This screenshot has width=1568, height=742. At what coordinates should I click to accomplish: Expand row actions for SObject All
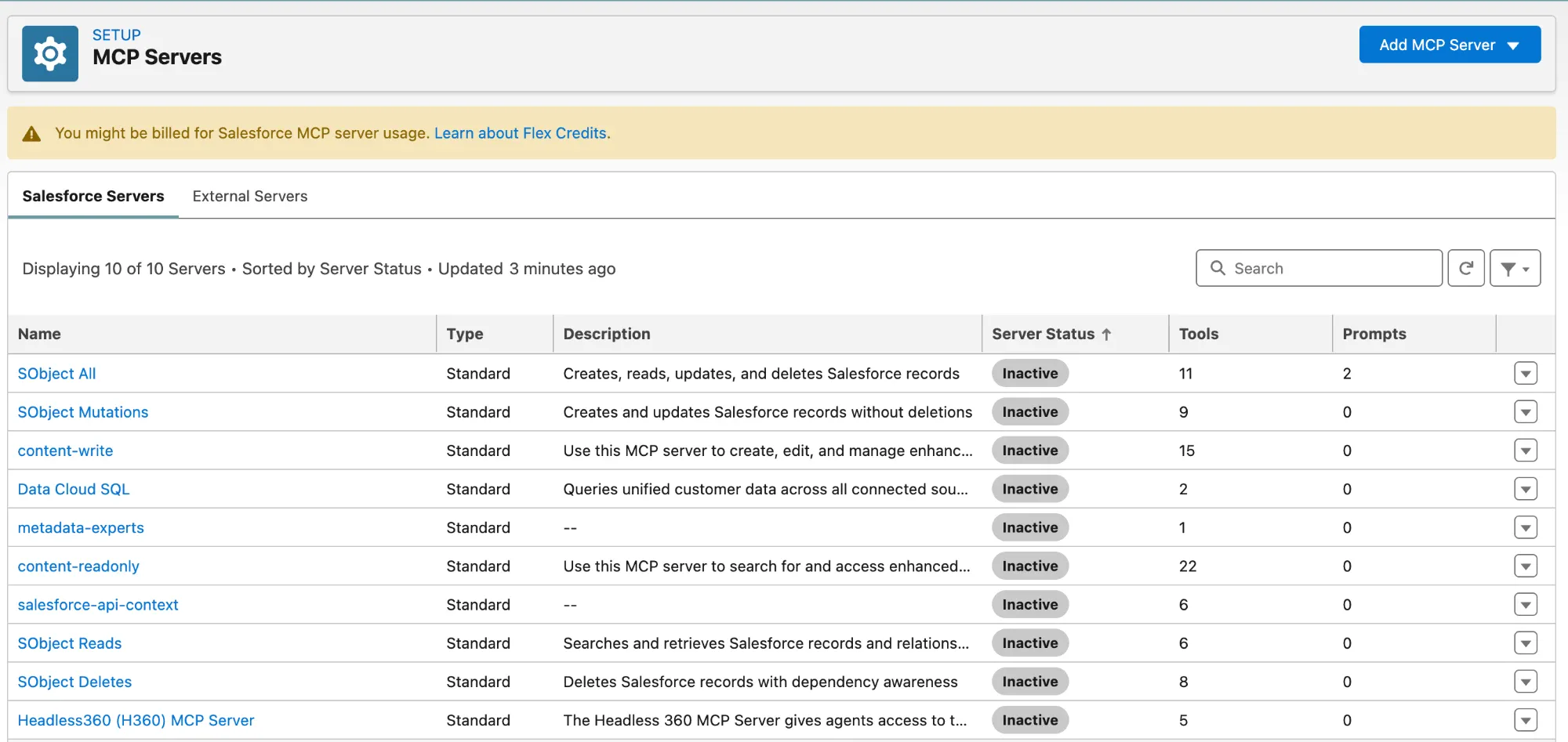click(1525, 374)
